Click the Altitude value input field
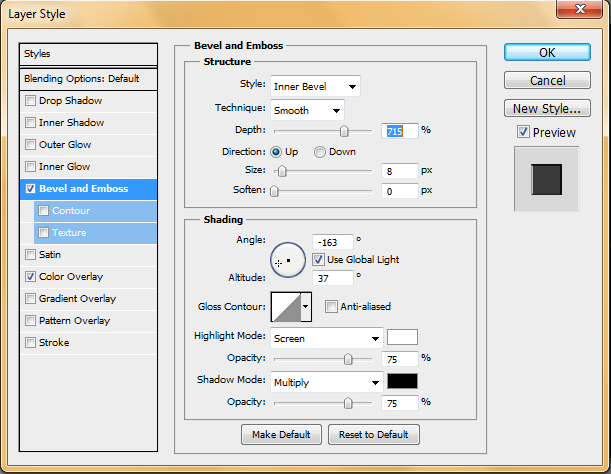 coord(333,278)
